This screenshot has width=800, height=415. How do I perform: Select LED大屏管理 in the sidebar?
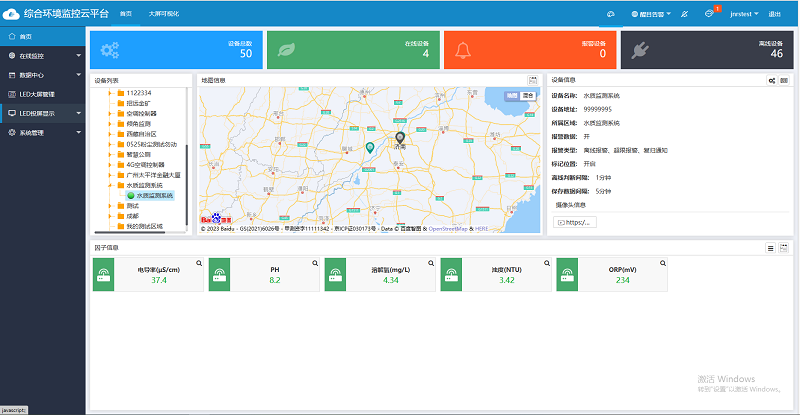[37, 94]
